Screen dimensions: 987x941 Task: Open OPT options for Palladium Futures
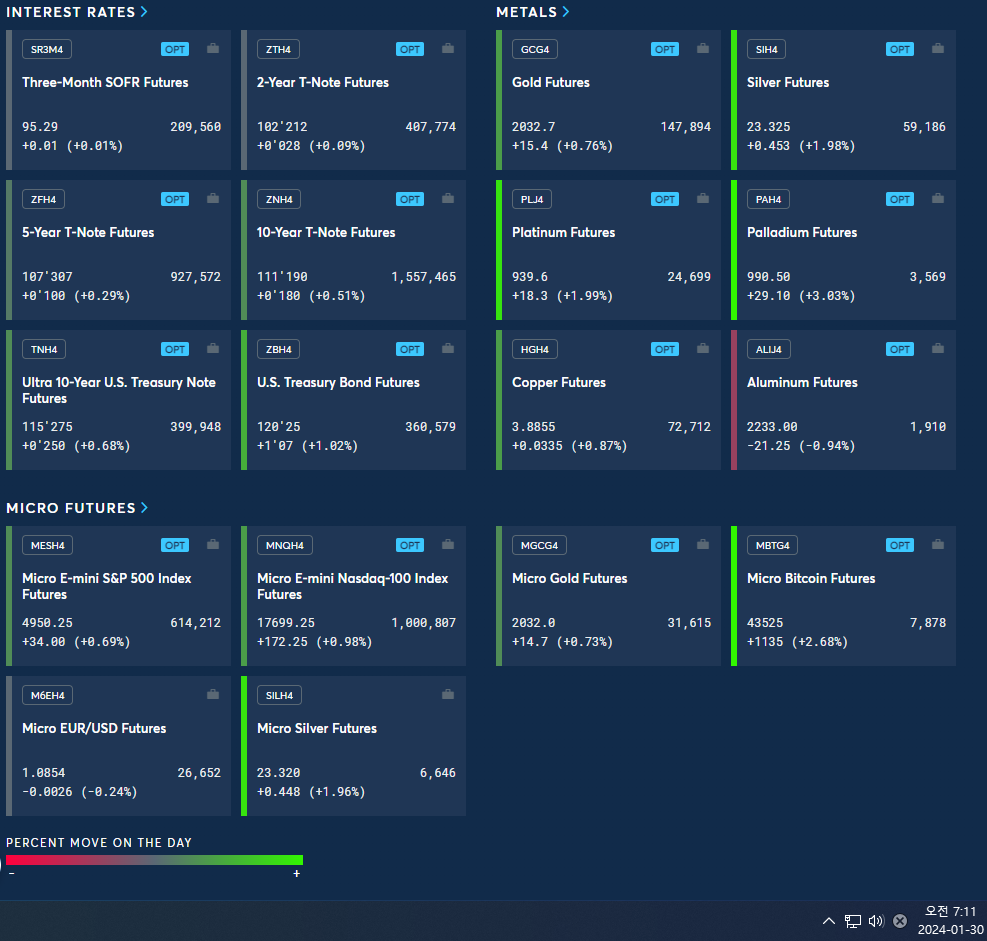(900, 199)
